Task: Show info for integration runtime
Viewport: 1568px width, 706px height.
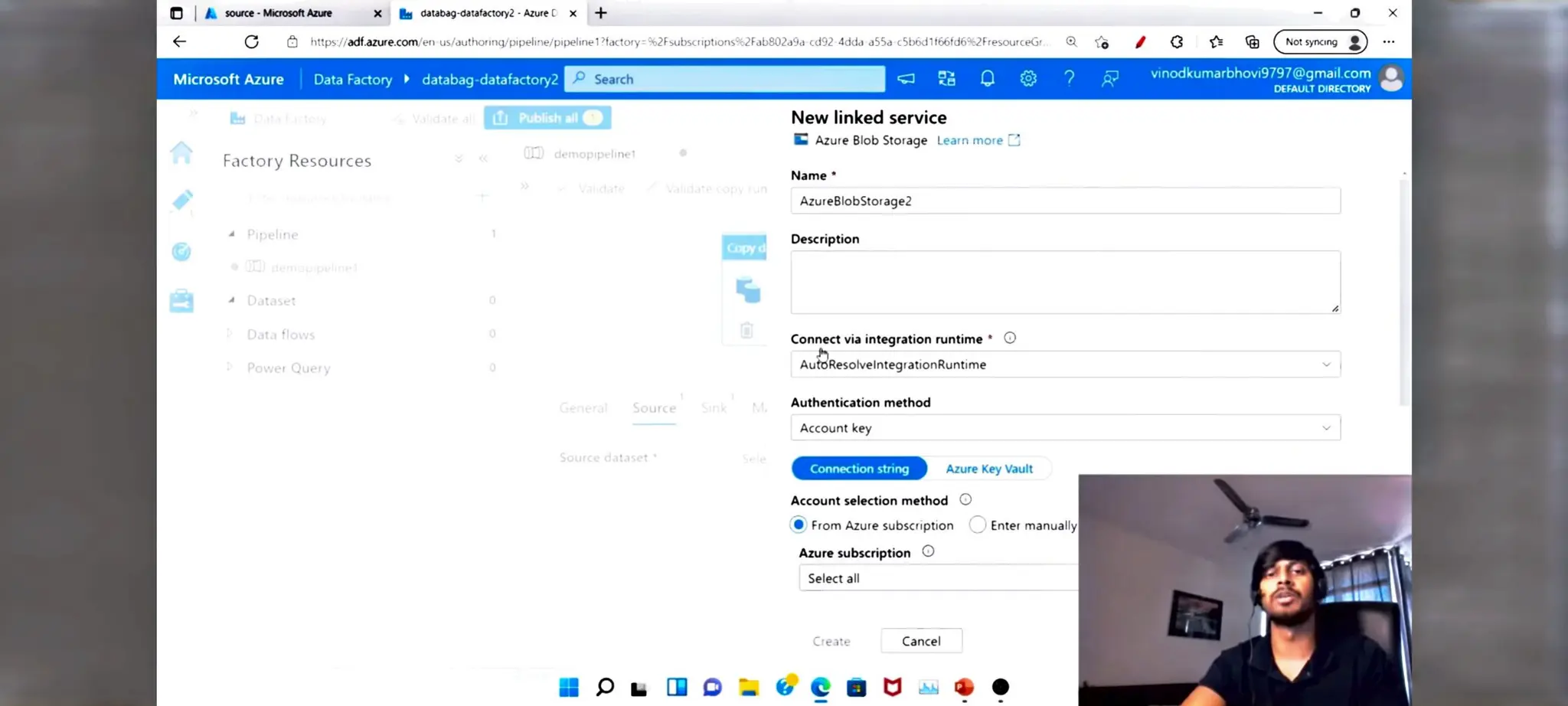Action: [1010, 338]
